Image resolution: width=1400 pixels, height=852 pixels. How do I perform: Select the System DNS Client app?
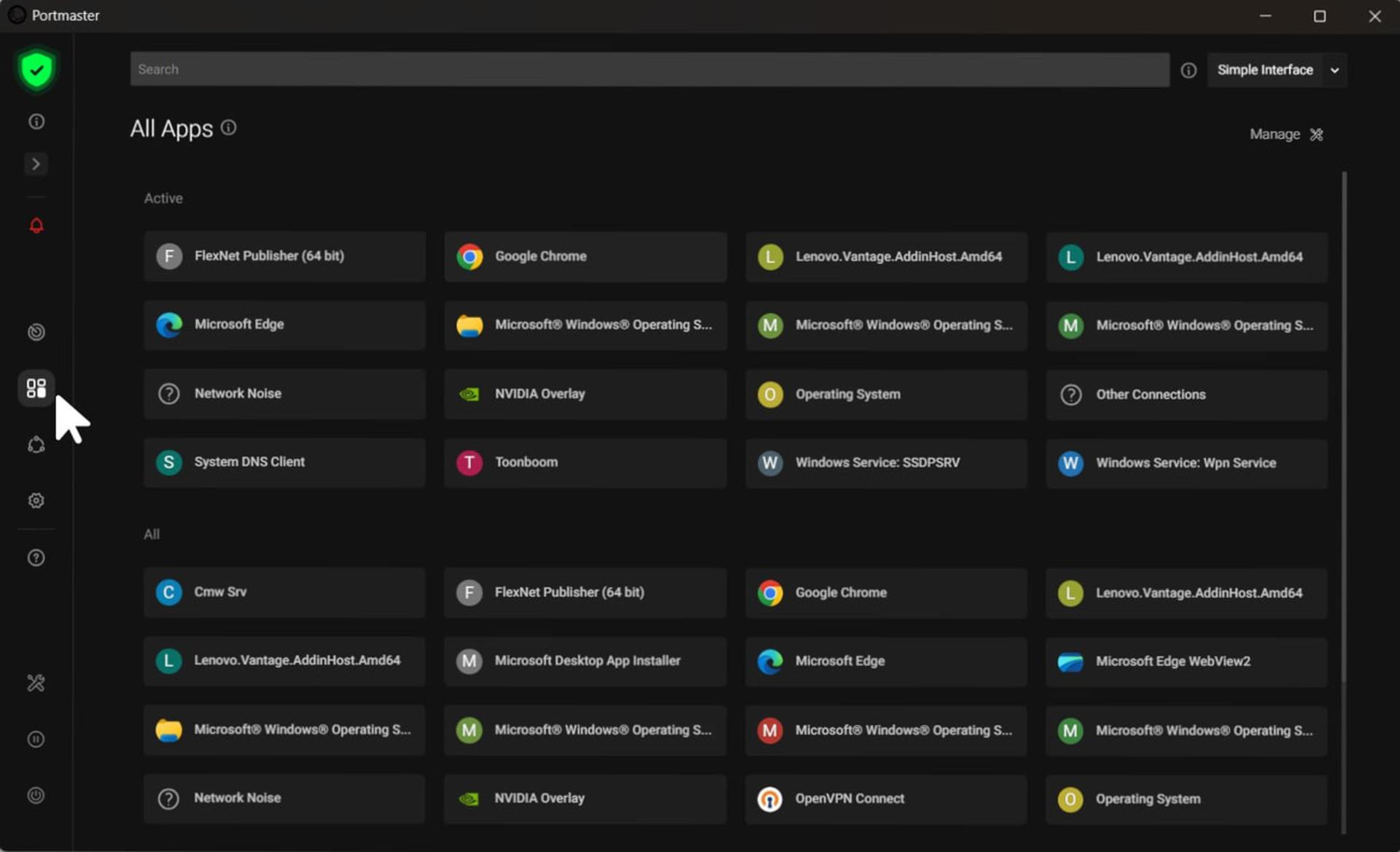pyautogui.click(x=284, y=462)
